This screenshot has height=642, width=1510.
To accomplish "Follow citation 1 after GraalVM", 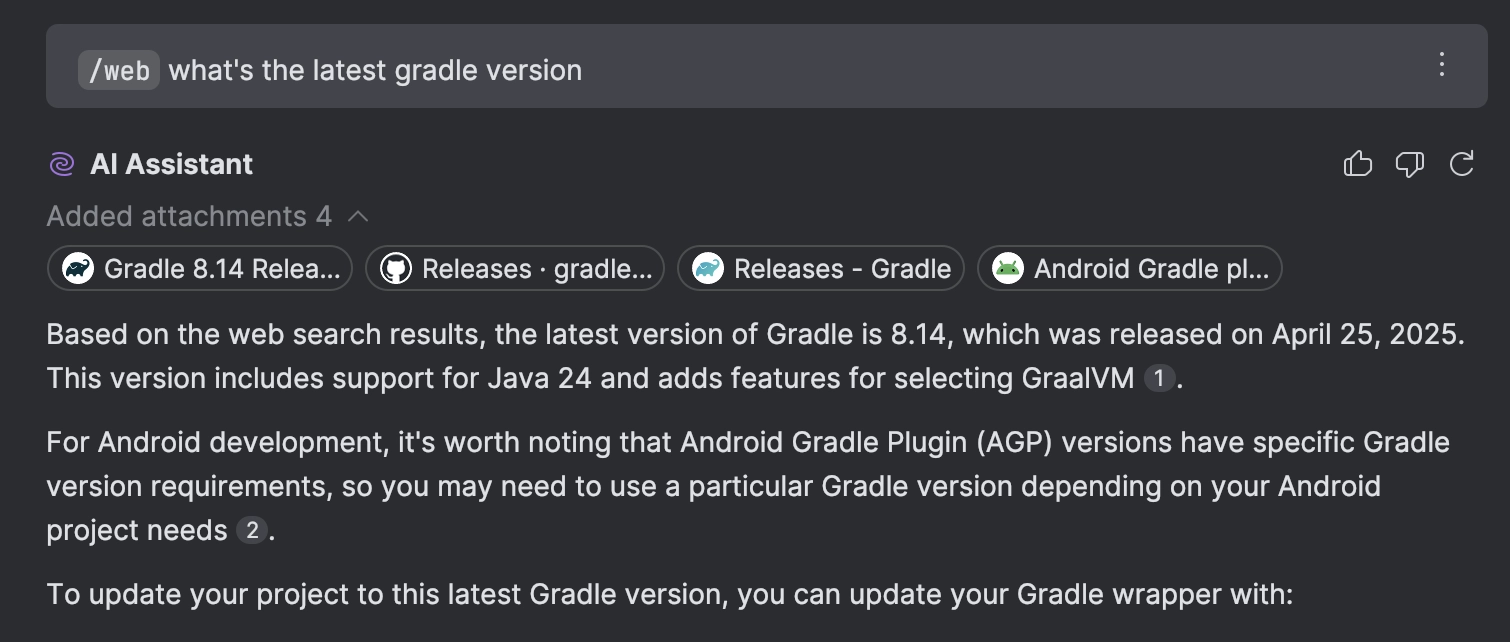I will coord(1158,379).
